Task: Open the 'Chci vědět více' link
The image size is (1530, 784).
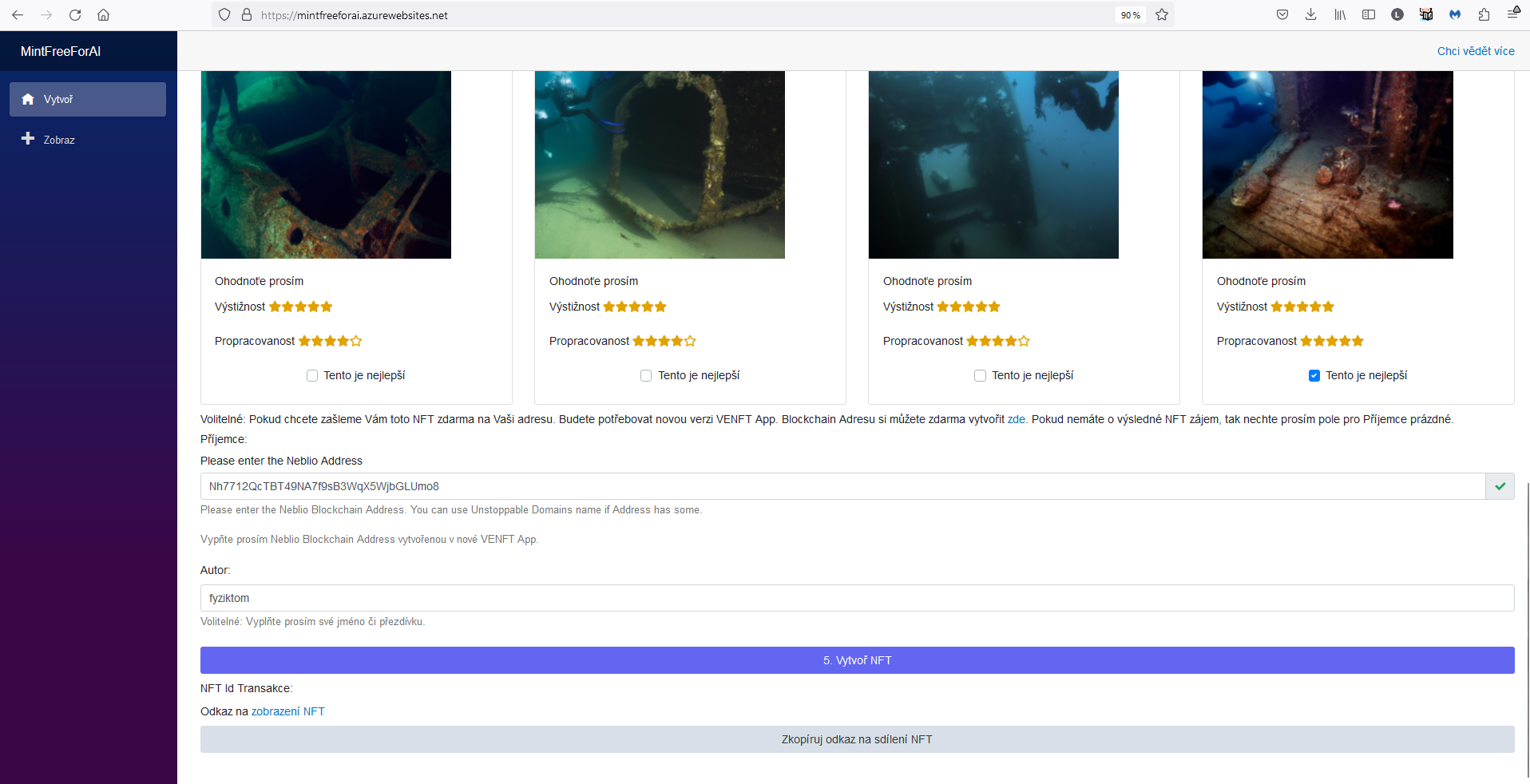Action: pyautogui.click(x=1476, y=51)
